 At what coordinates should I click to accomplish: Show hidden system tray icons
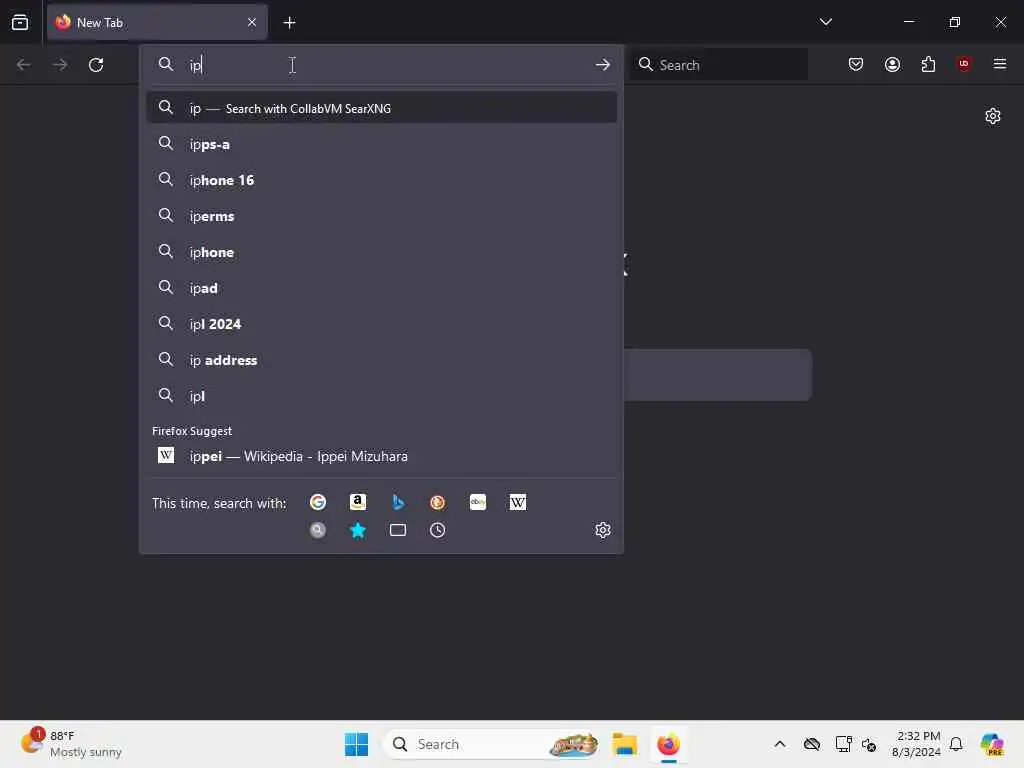(780, 744)
